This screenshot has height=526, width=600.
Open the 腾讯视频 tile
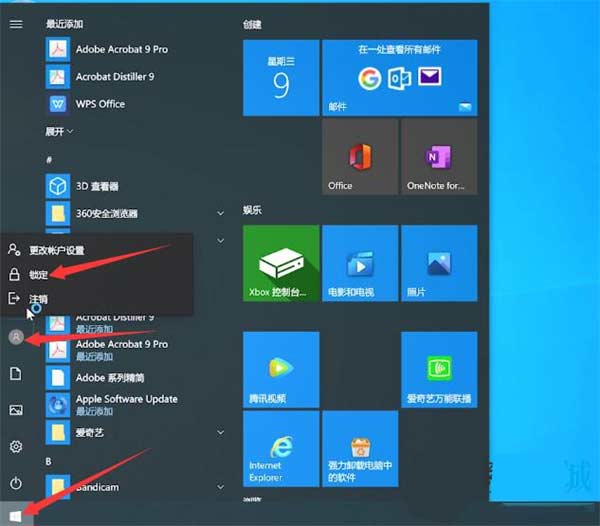(281, 370)
